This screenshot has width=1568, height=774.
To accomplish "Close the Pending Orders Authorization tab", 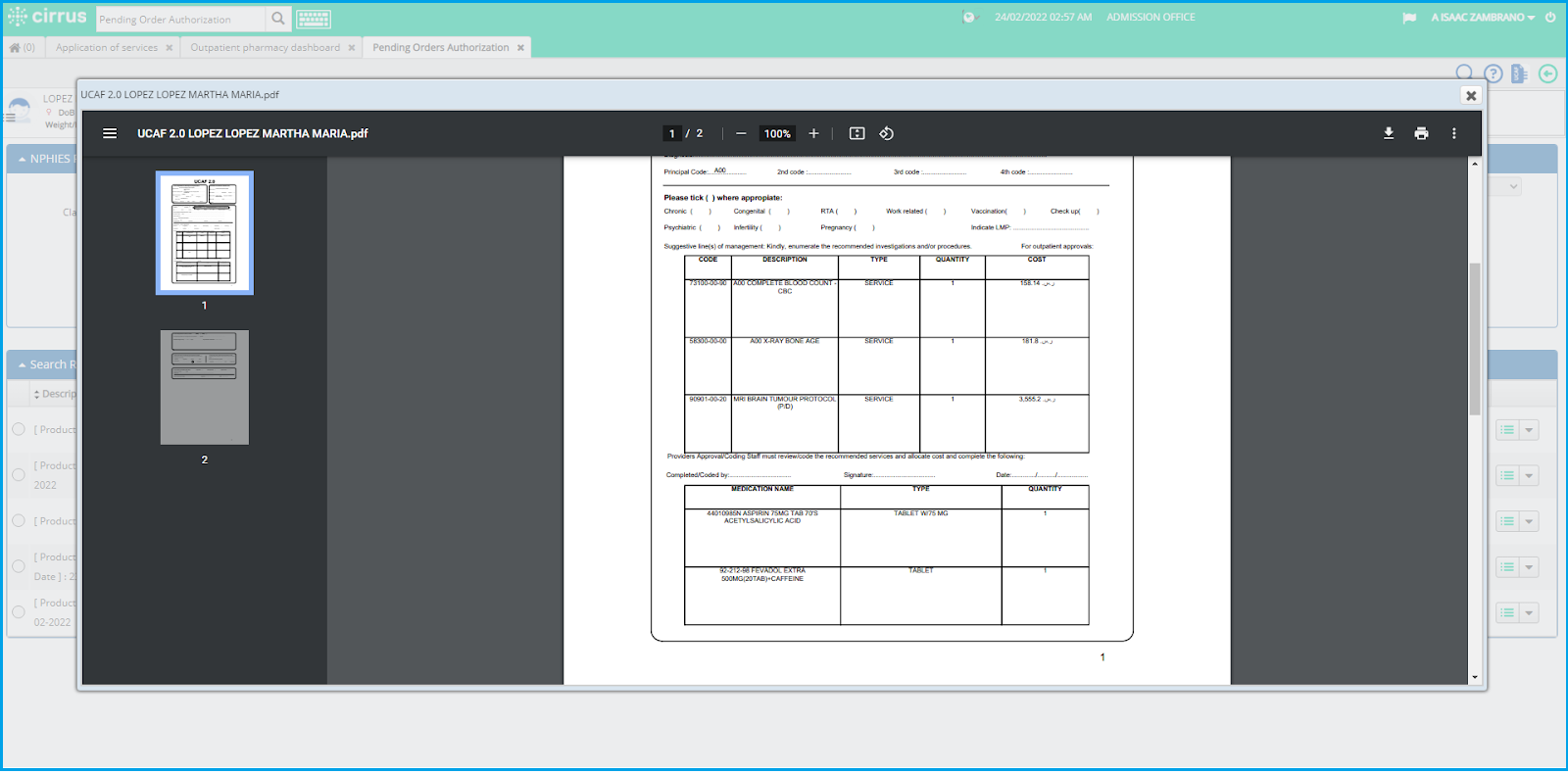I will pyautogui.click(x=520, y=47).
